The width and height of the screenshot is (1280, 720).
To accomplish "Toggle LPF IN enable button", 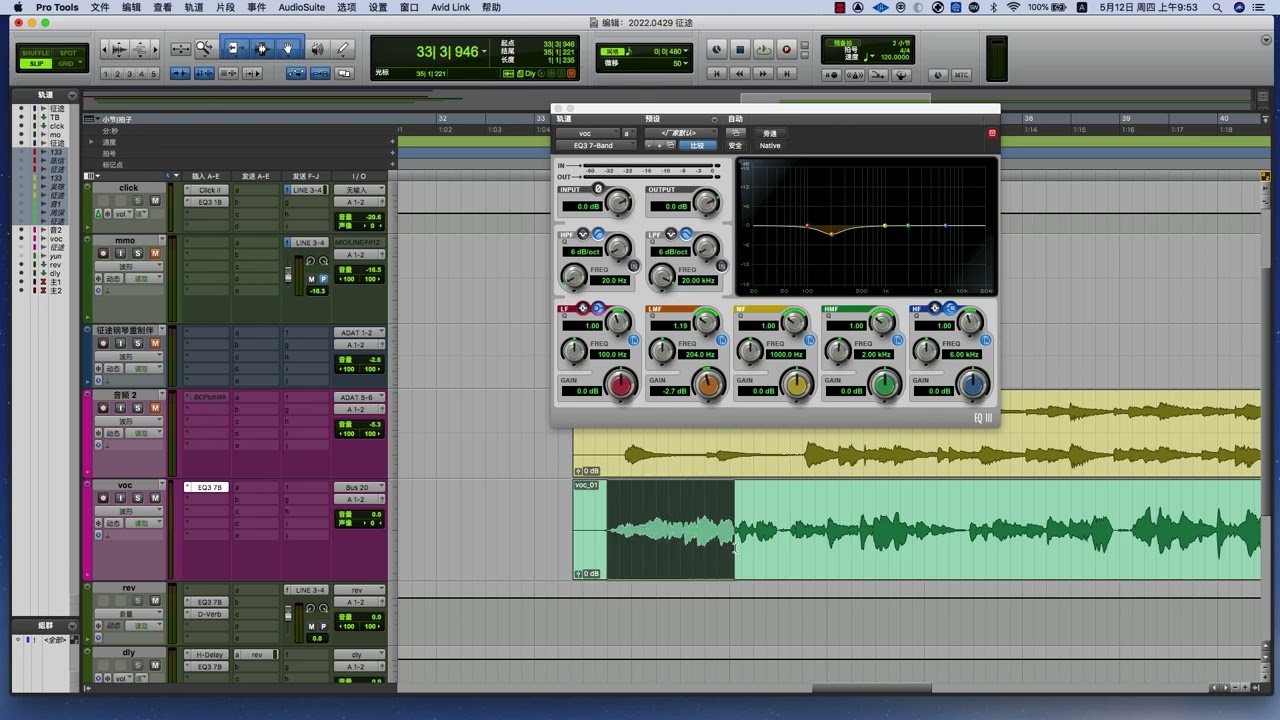I will pos(722,266).
